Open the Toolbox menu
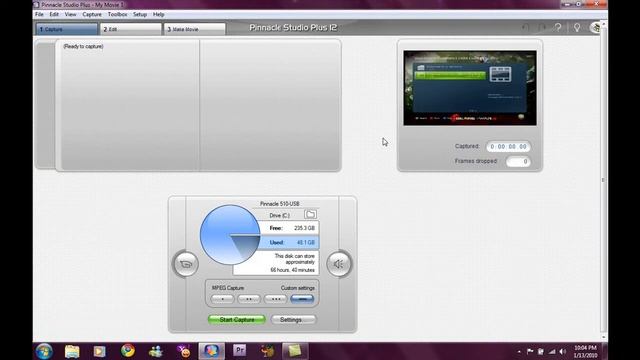The width and height of the screenshot is (640, 360). (x=117, y=14)
